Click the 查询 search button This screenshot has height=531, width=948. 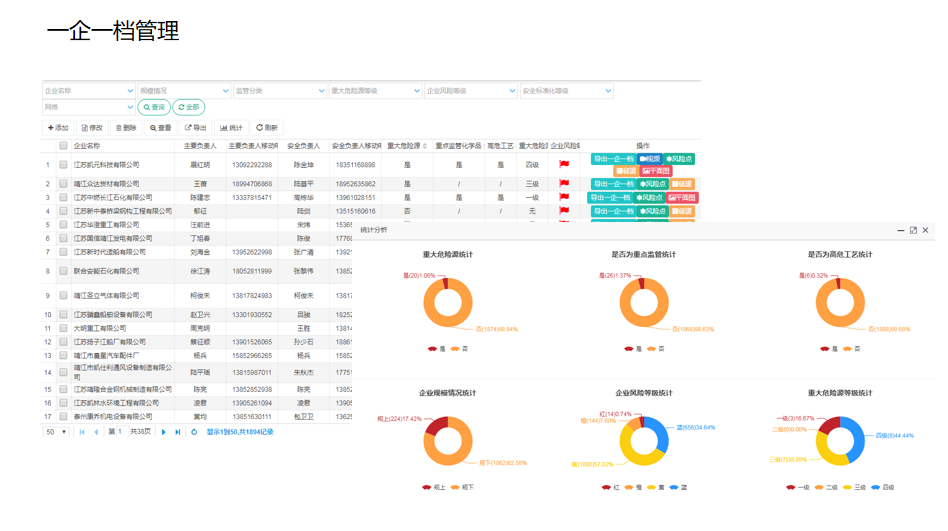pyautogui.click(x=154, y=107)
